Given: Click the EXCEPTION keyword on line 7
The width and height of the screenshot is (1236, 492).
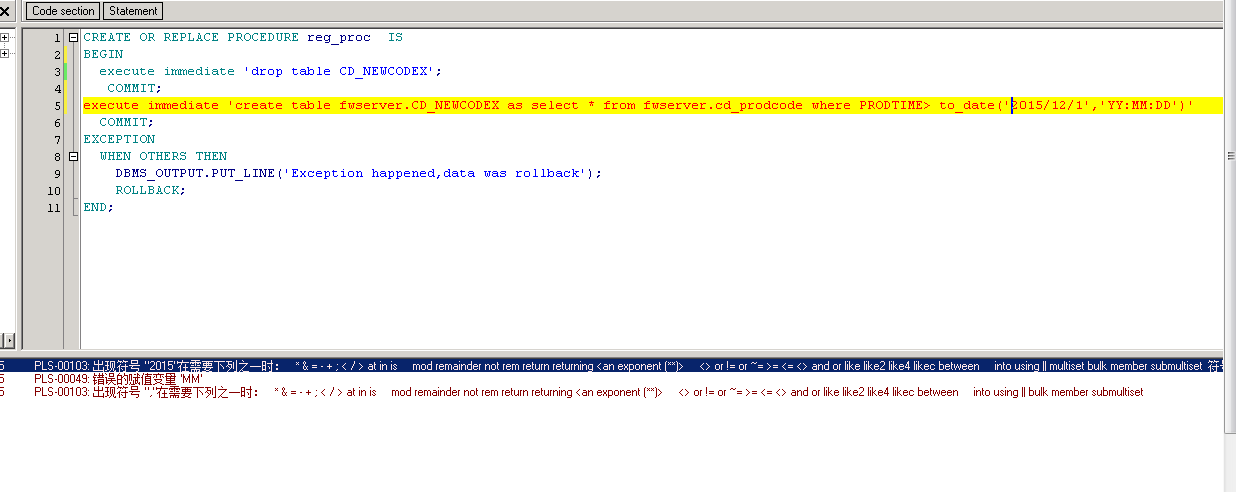Looking at the screenshot, I should 119,140.
